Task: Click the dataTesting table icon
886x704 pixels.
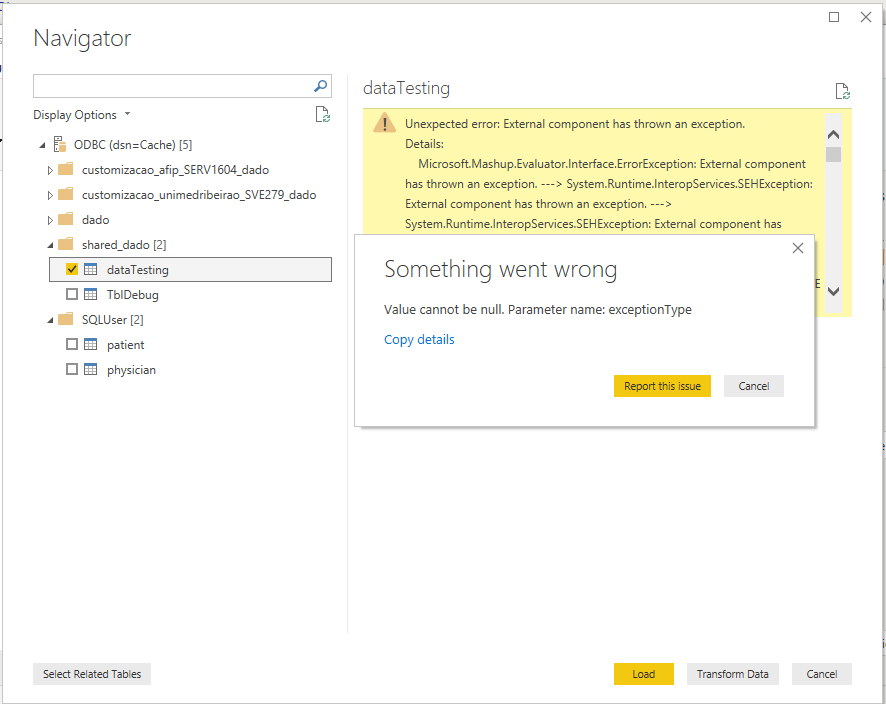Action: [x=90, y=269]
